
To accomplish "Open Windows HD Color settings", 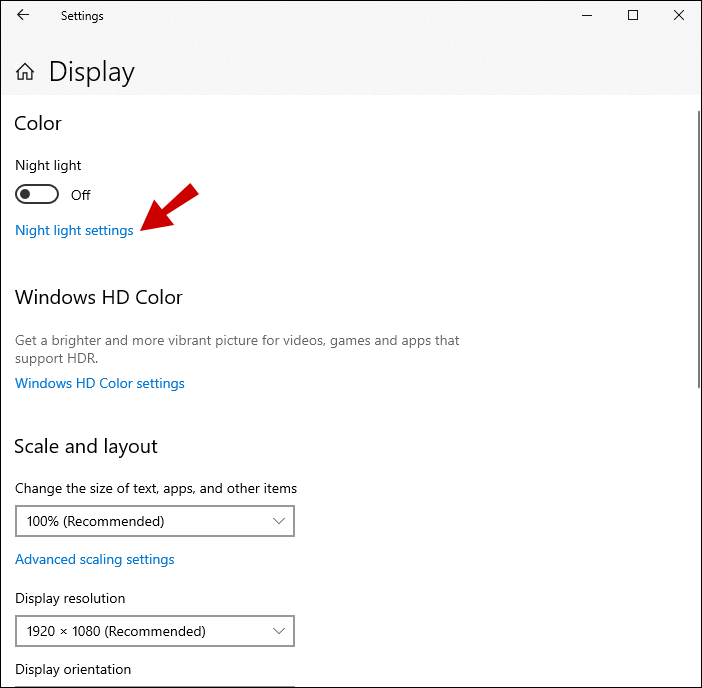I will point(100,383).
